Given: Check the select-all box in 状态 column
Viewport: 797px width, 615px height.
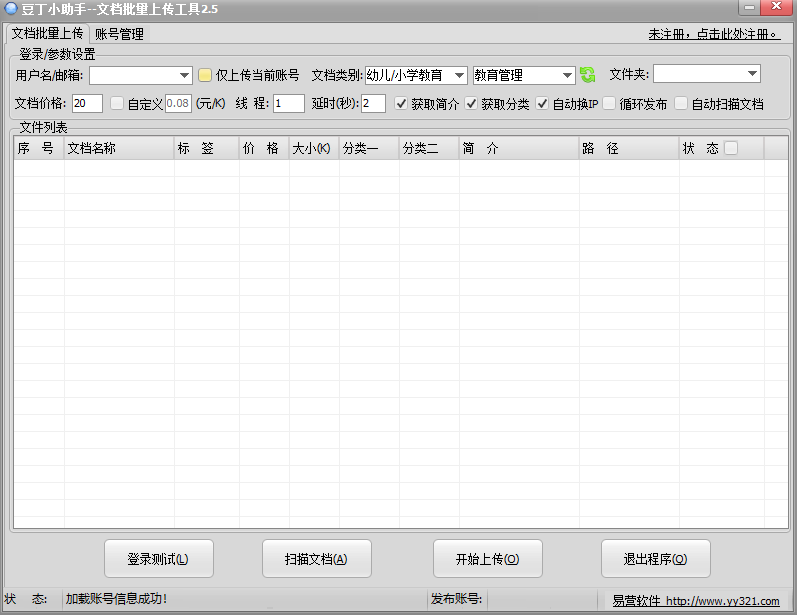Looking at the screenshot, I should (x=731, y=148).
